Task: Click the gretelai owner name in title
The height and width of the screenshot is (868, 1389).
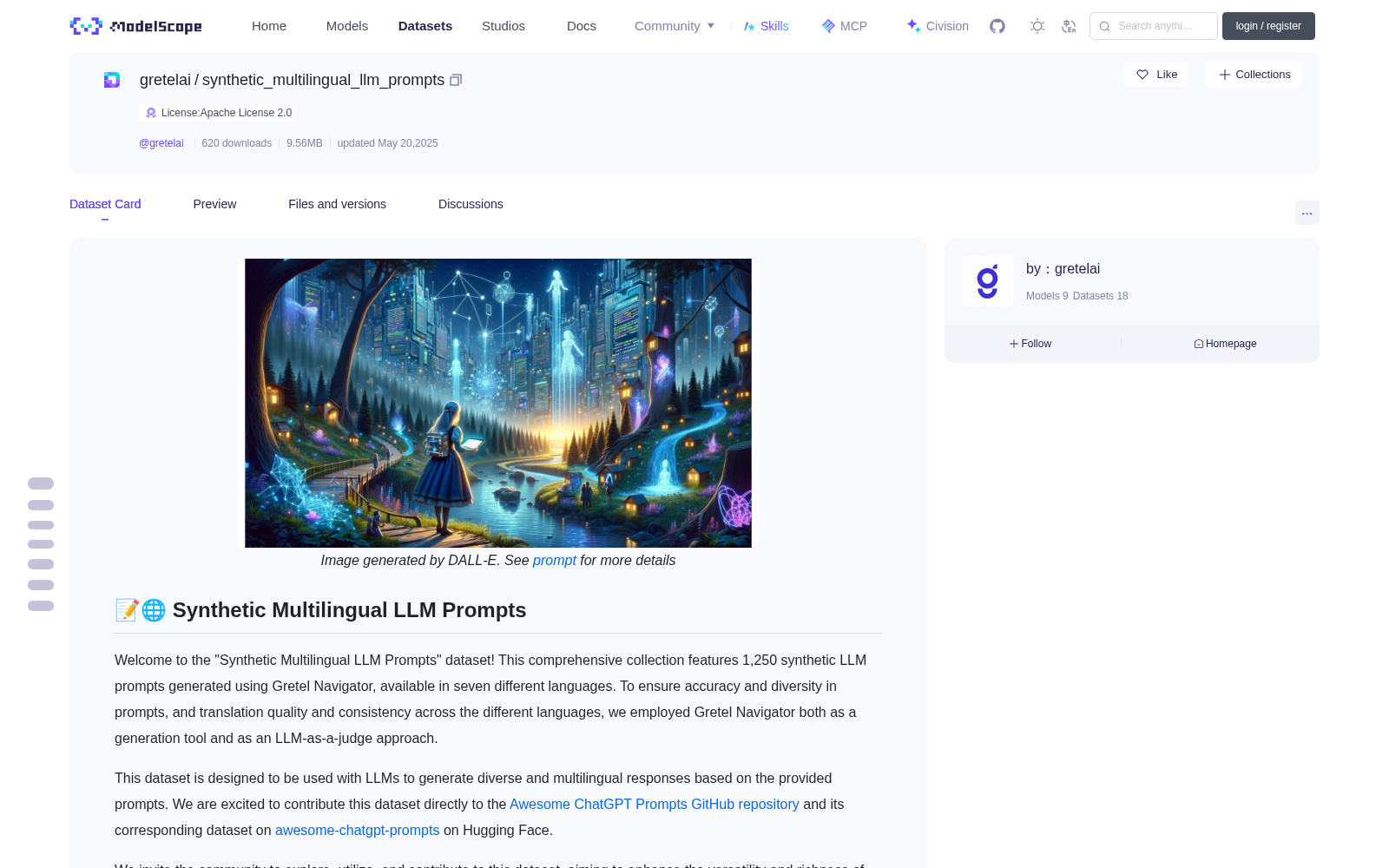Action: click(165, 80)
